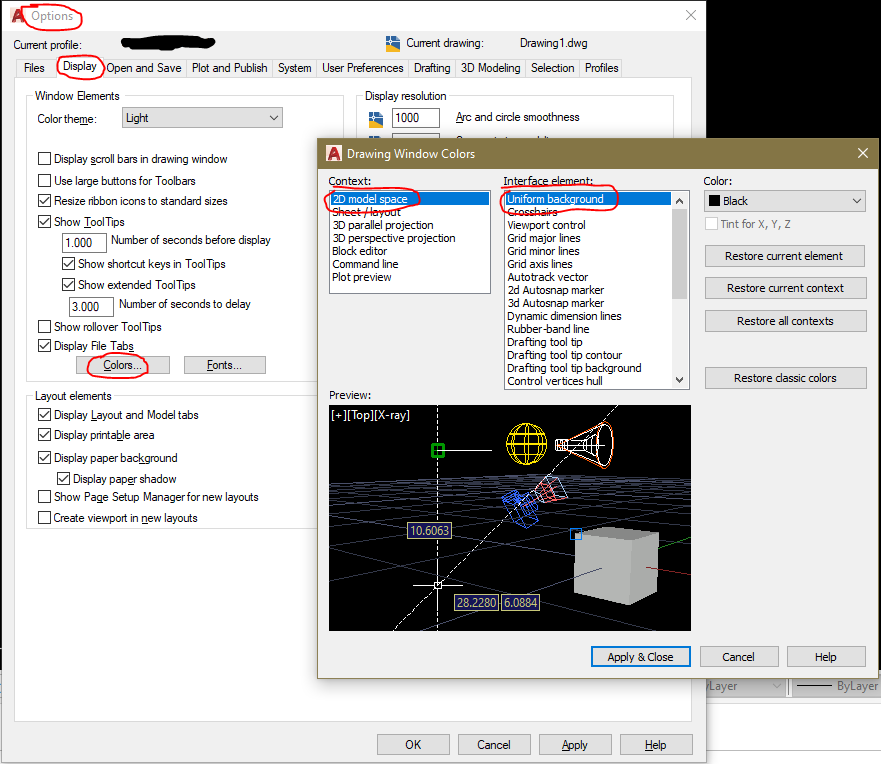Viewport: 881px width, 764px height.
Task: Enable Show Page Setup Manager for new layouts
Action: click(44, 497)
